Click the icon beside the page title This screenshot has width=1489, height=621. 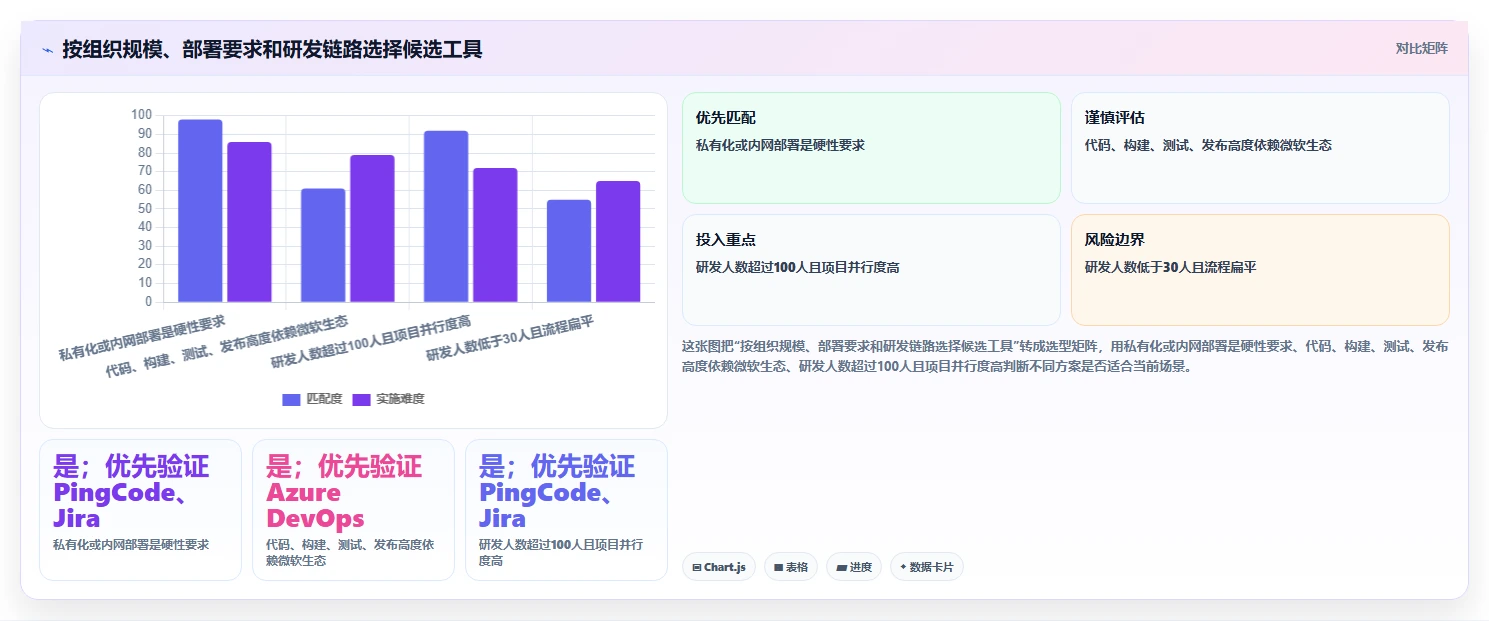(47, 49)
